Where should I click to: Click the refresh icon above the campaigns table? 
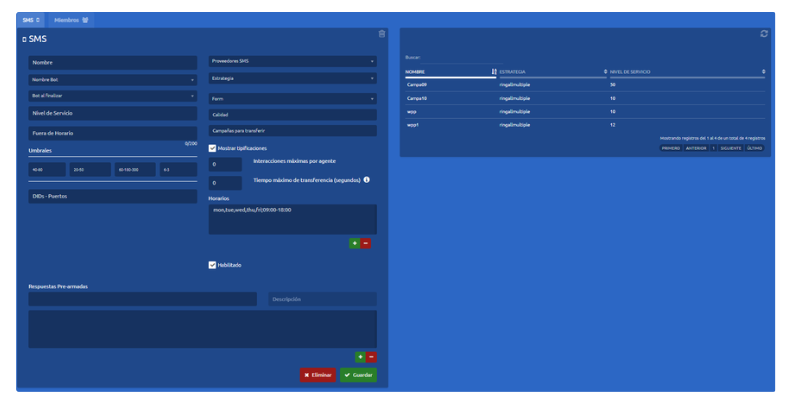pyautogui.click(x=764, y=34)
